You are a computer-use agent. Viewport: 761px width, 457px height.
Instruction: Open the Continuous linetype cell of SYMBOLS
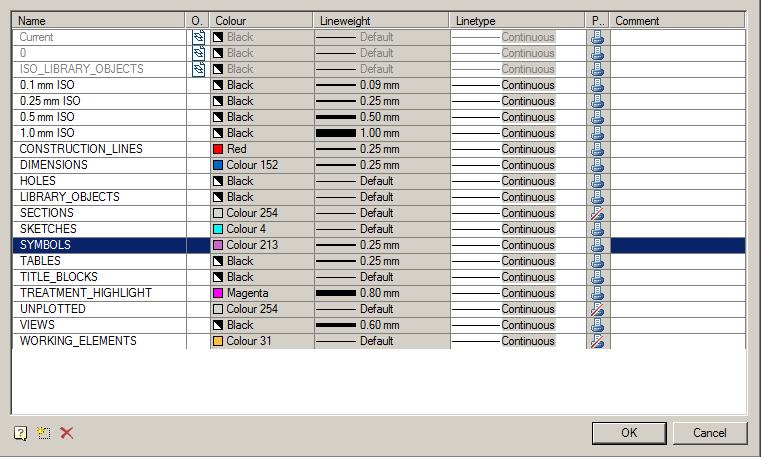point(518,245)
